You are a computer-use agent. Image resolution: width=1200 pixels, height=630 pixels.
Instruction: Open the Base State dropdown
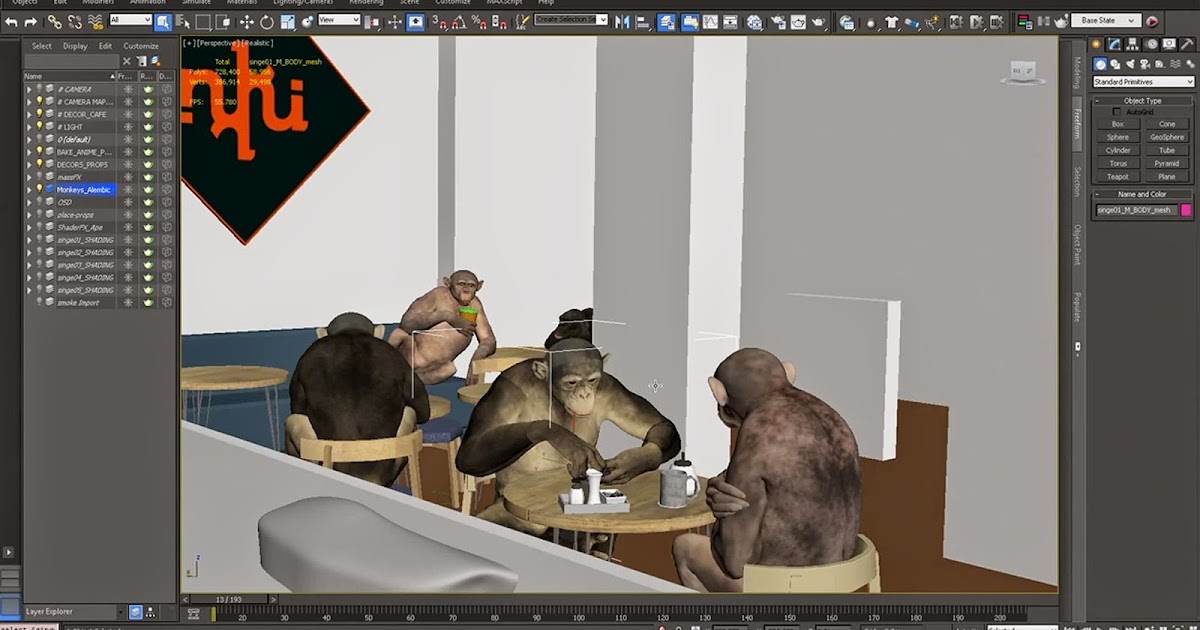1106,20
